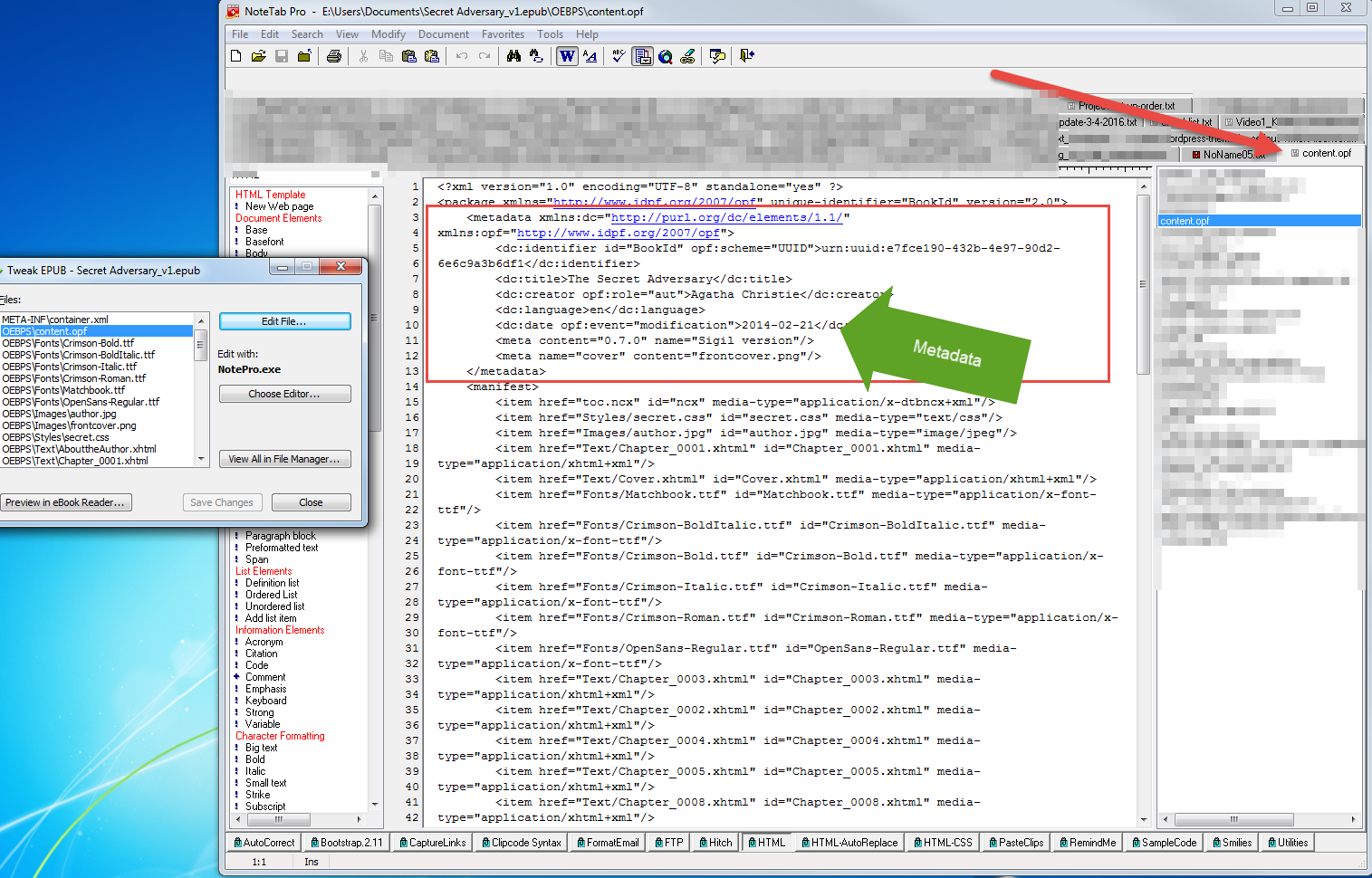Click the view in browser globe icon
This screenshot has height=878, width=1372.
[x=666, y=56]
